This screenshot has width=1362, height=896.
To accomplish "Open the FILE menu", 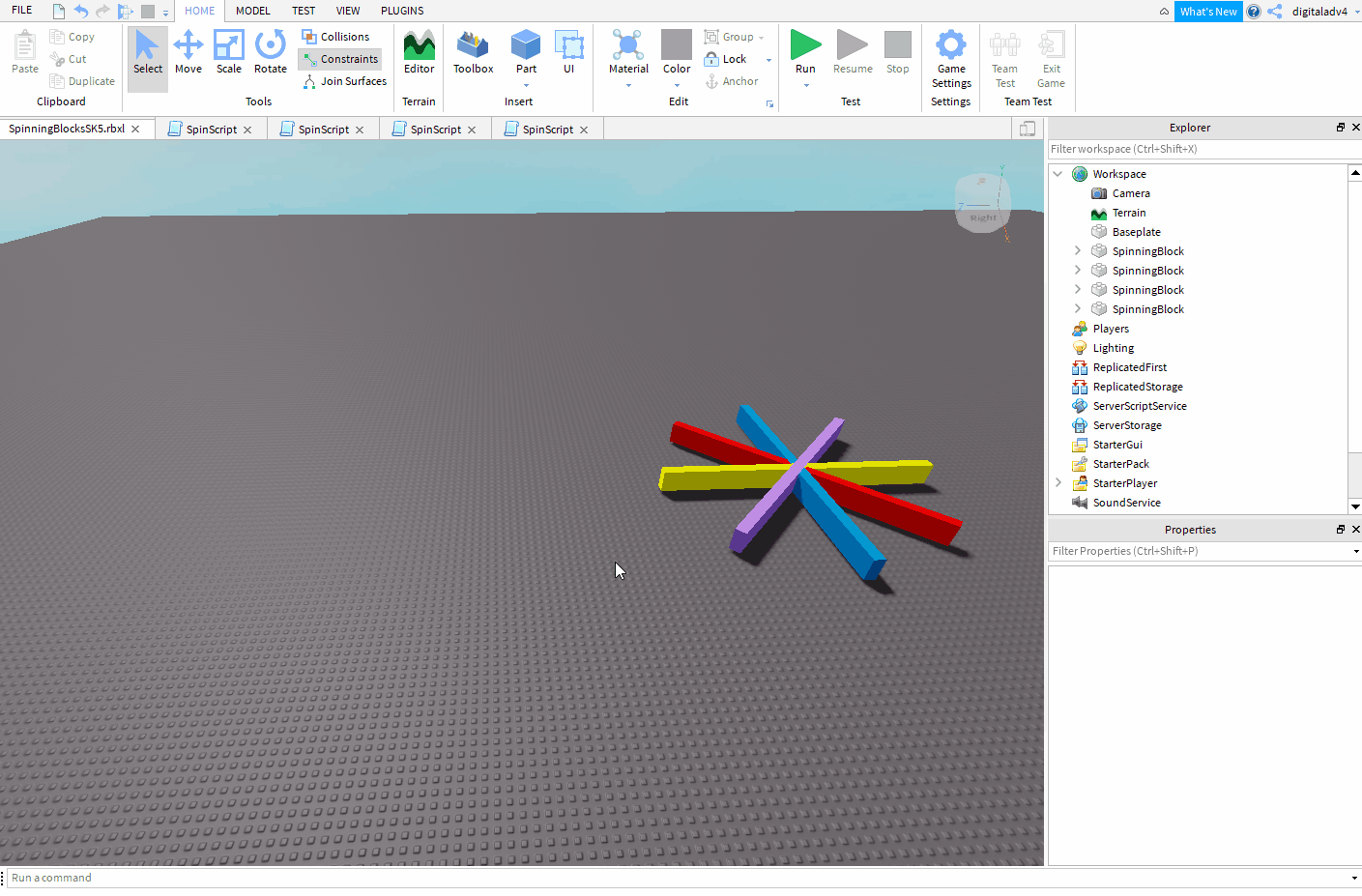I will click(x=21, y=11).
